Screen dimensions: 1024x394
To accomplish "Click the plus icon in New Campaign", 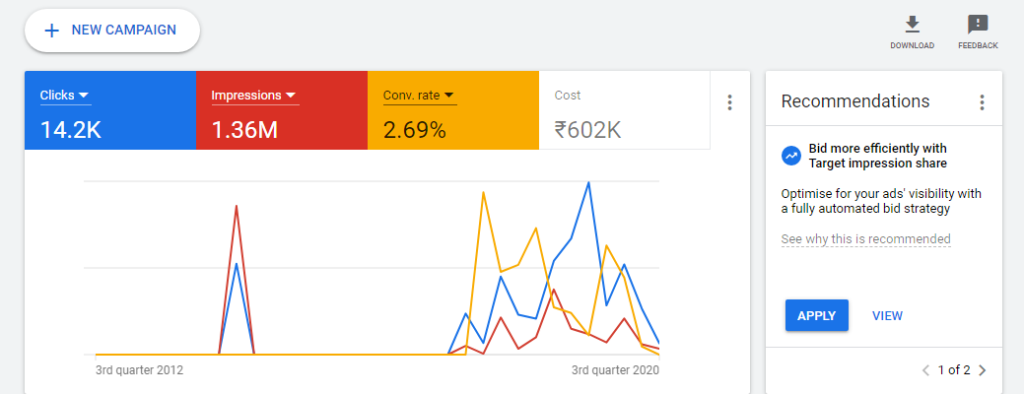I will coord(51,30).
